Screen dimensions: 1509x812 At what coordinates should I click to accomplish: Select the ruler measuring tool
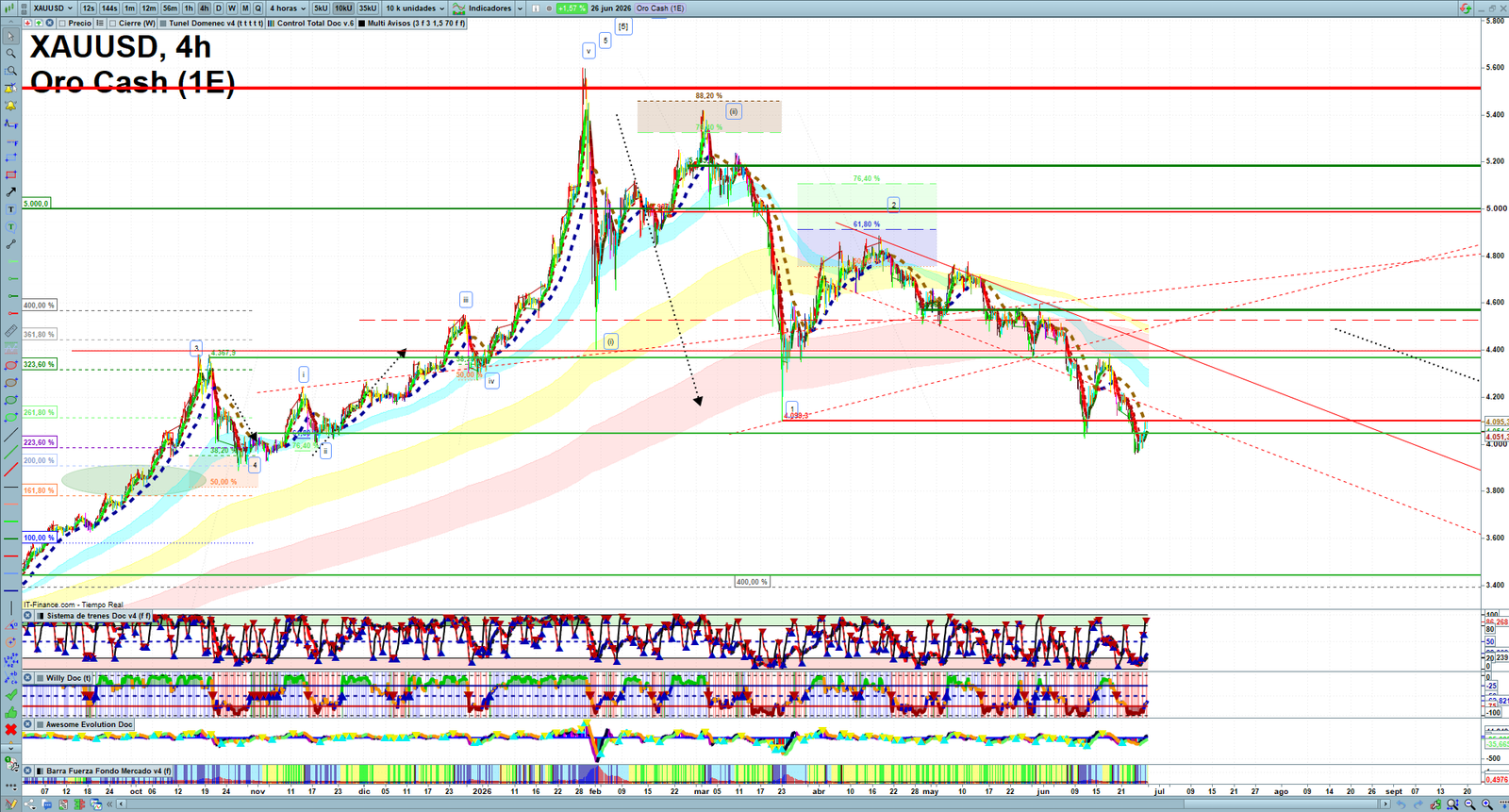pyautogui.click(x=10, y=331)
